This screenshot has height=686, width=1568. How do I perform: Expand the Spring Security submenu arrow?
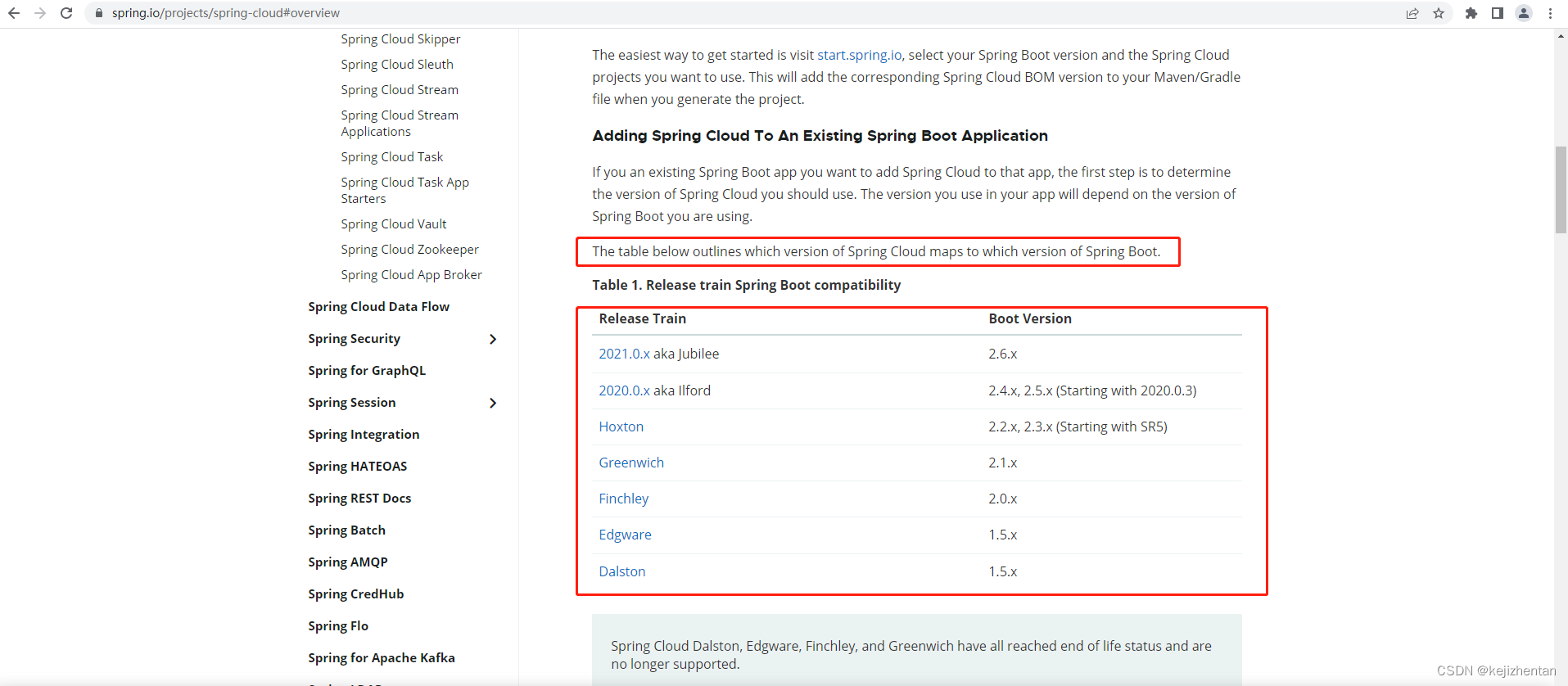tap(493, 339)
